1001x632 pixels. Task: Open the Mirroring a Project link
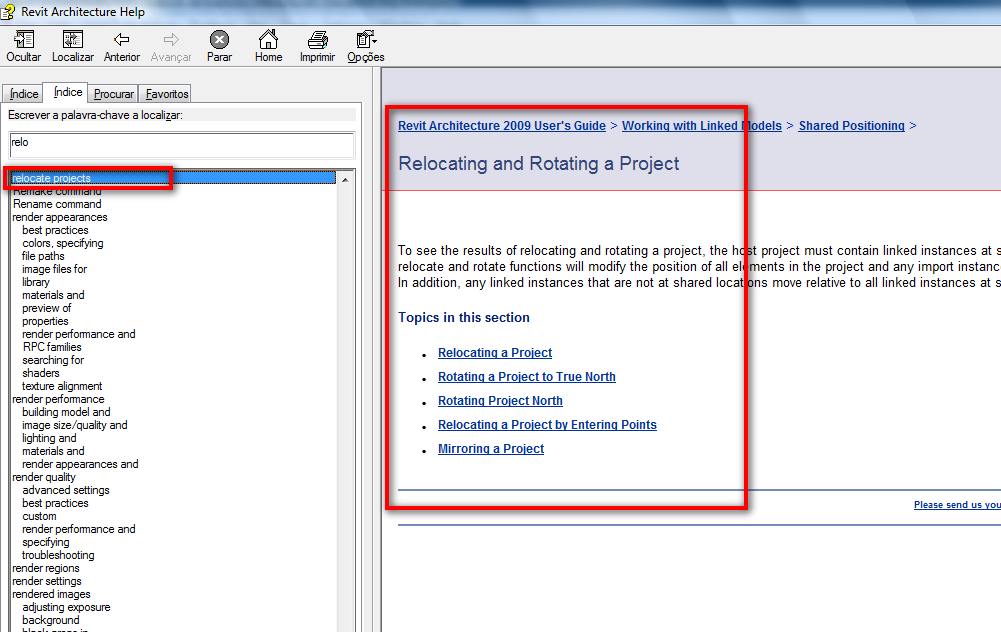pyautogui.click(x=491, y=449)
